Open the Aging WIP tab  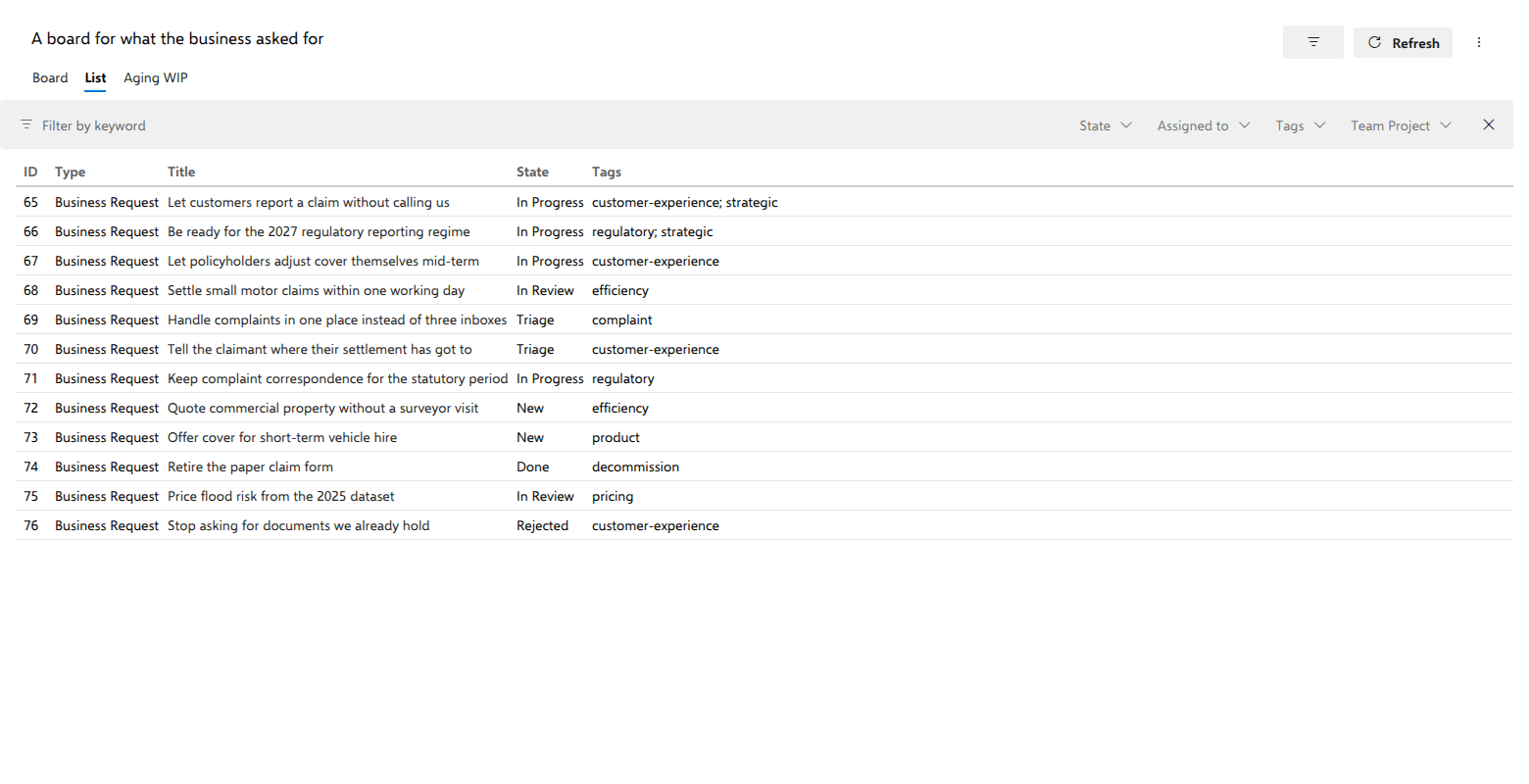(x=156, y=77)
